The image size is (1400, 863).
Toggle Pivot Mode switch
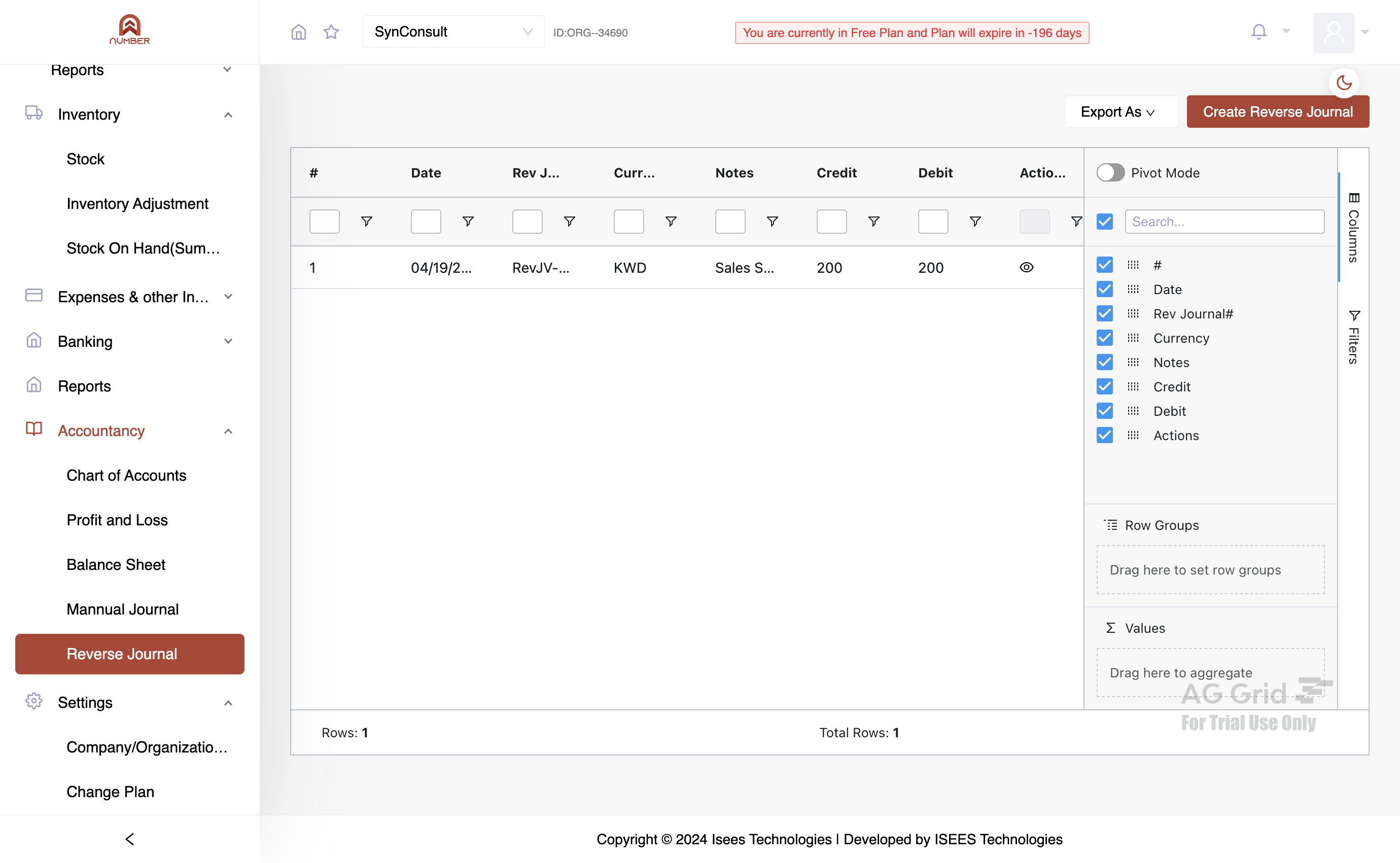pos(1110,172)
